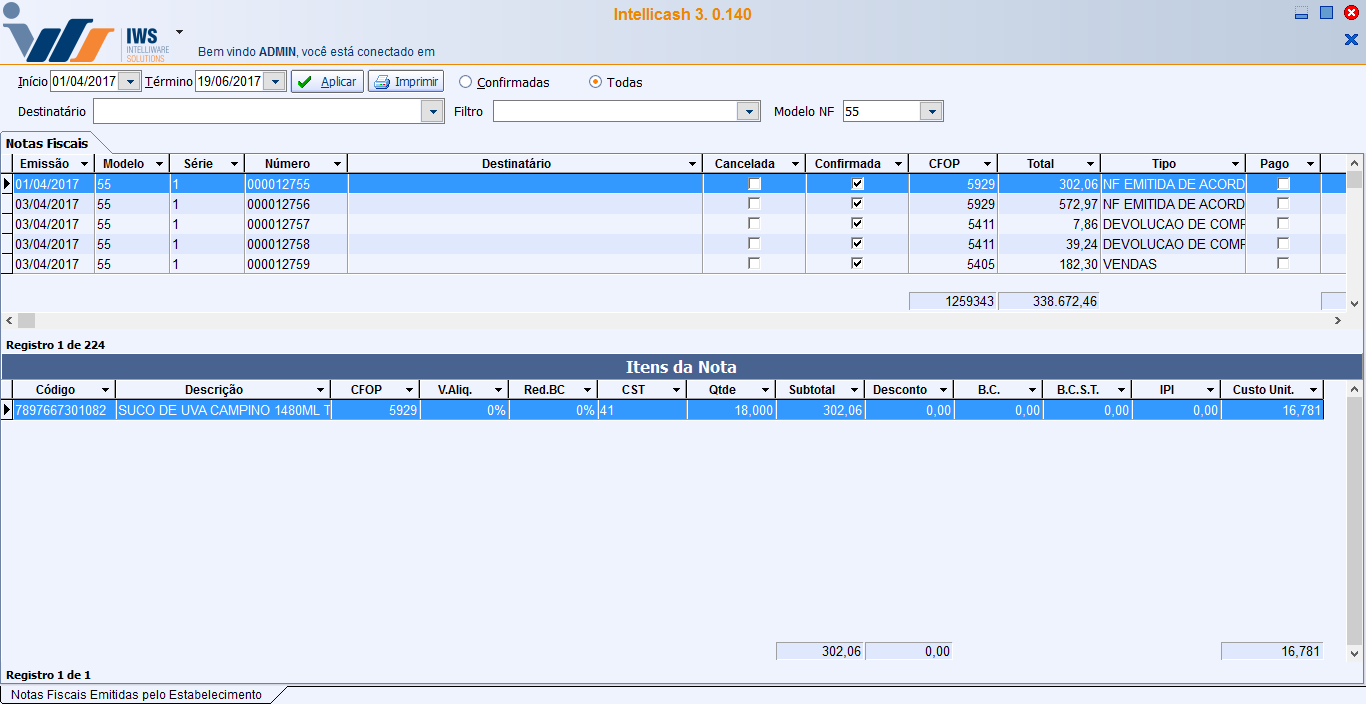This screenshot has height=704, width=1366.
Task: Open the Emissão column filter arrow
Action: [x=84, y=164]
